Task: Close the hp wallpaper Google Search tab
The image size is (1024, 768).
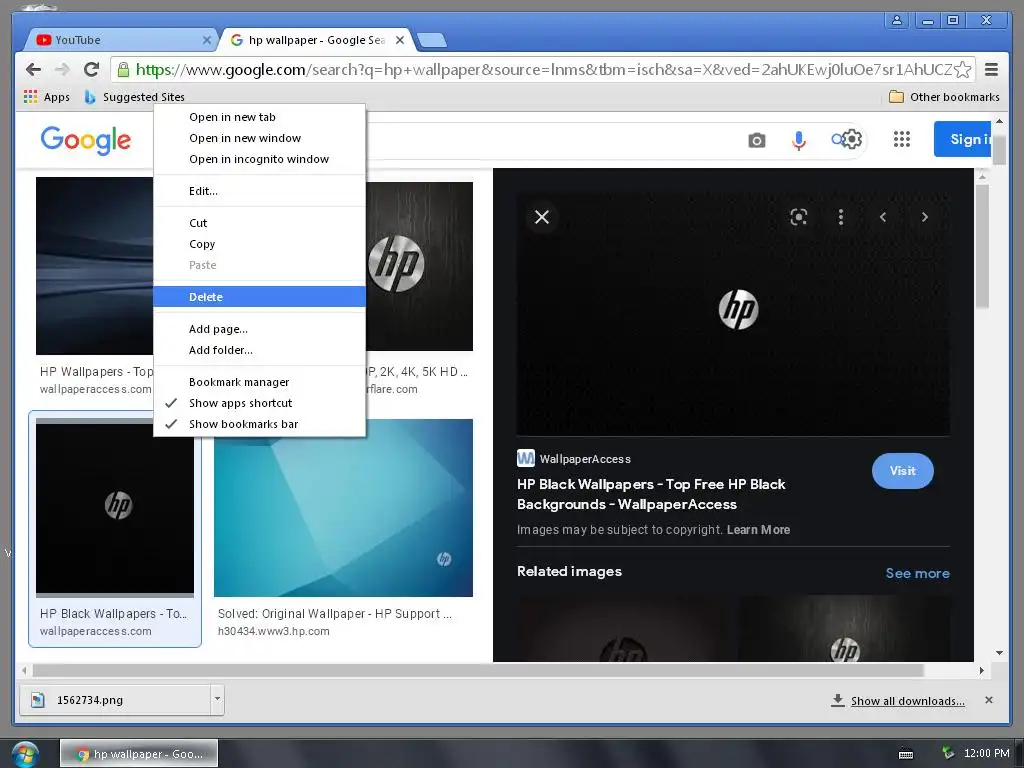Action: (x=400, y=40)
